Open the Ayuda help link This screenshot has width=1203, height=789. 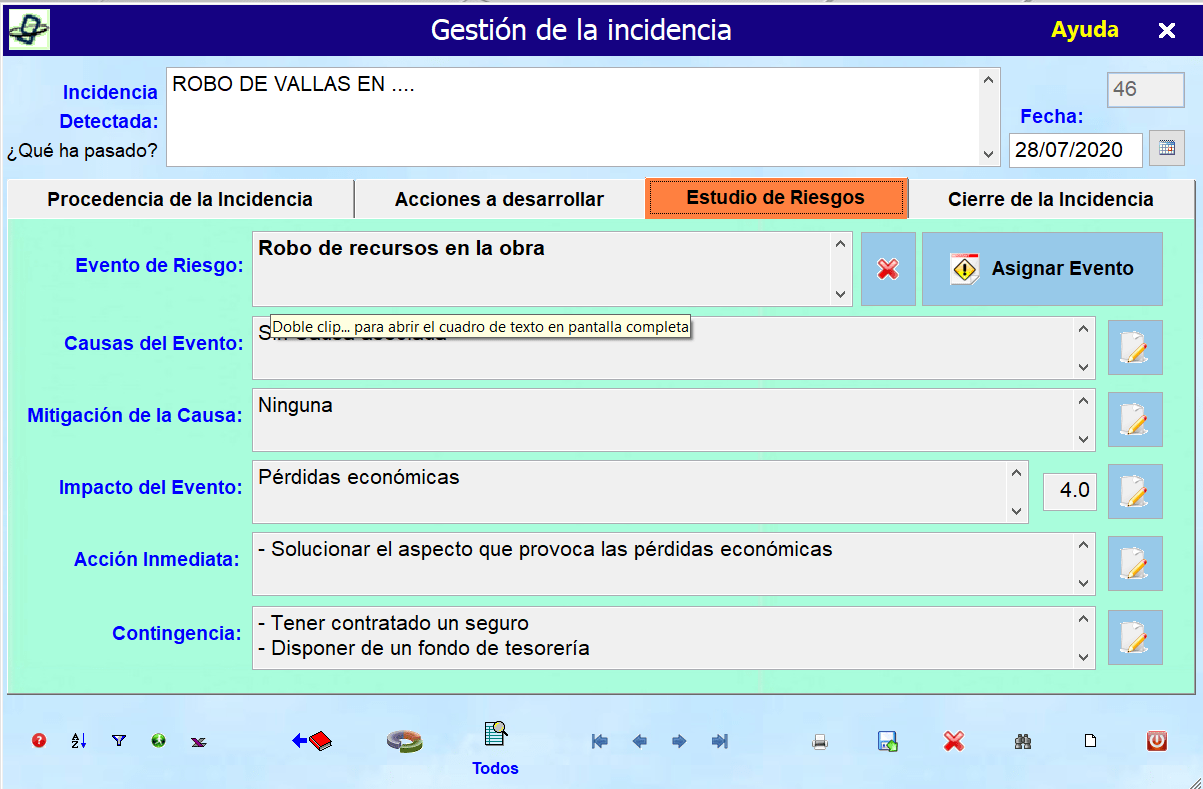pos(1085,29)
